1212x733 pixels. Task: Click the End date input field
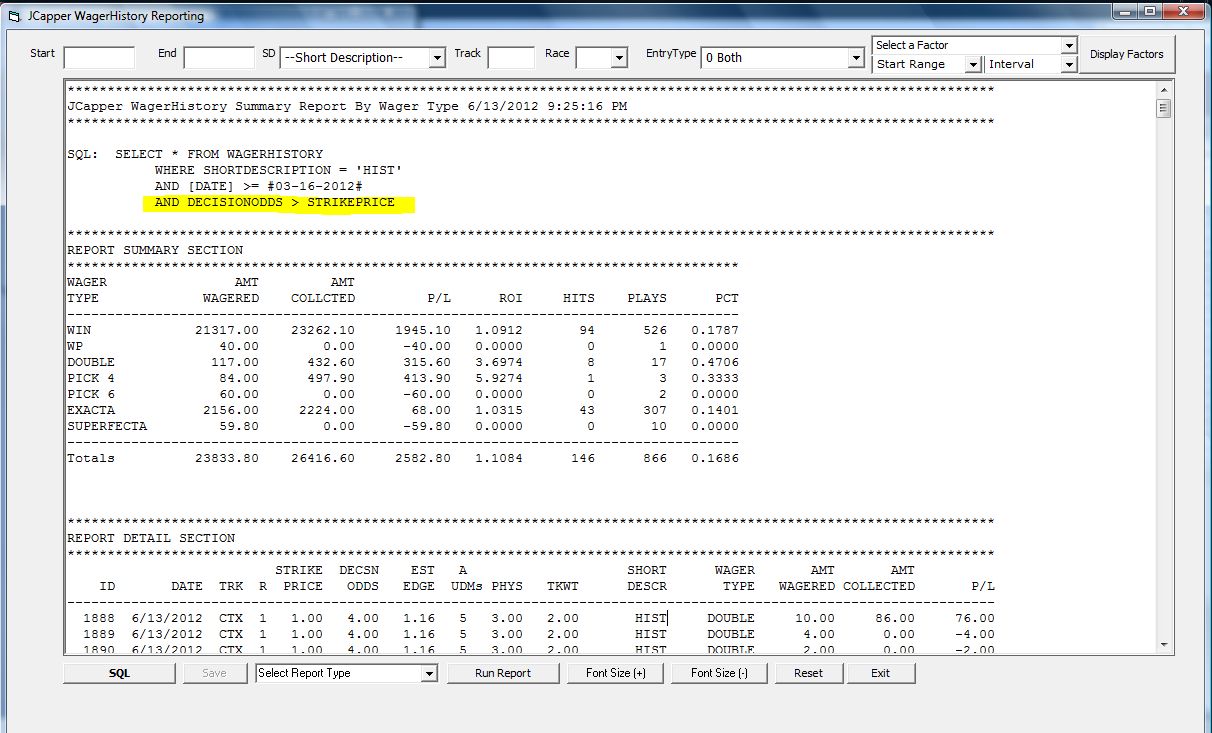point(218,58)
